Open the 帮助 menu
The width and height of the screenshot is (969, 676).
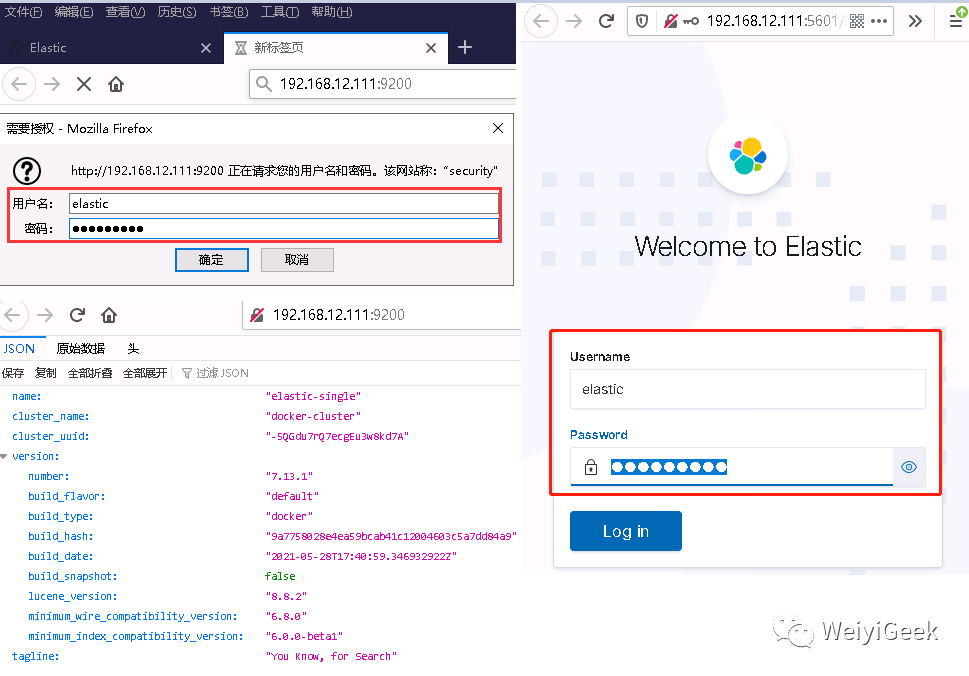(x=332, y=12)
